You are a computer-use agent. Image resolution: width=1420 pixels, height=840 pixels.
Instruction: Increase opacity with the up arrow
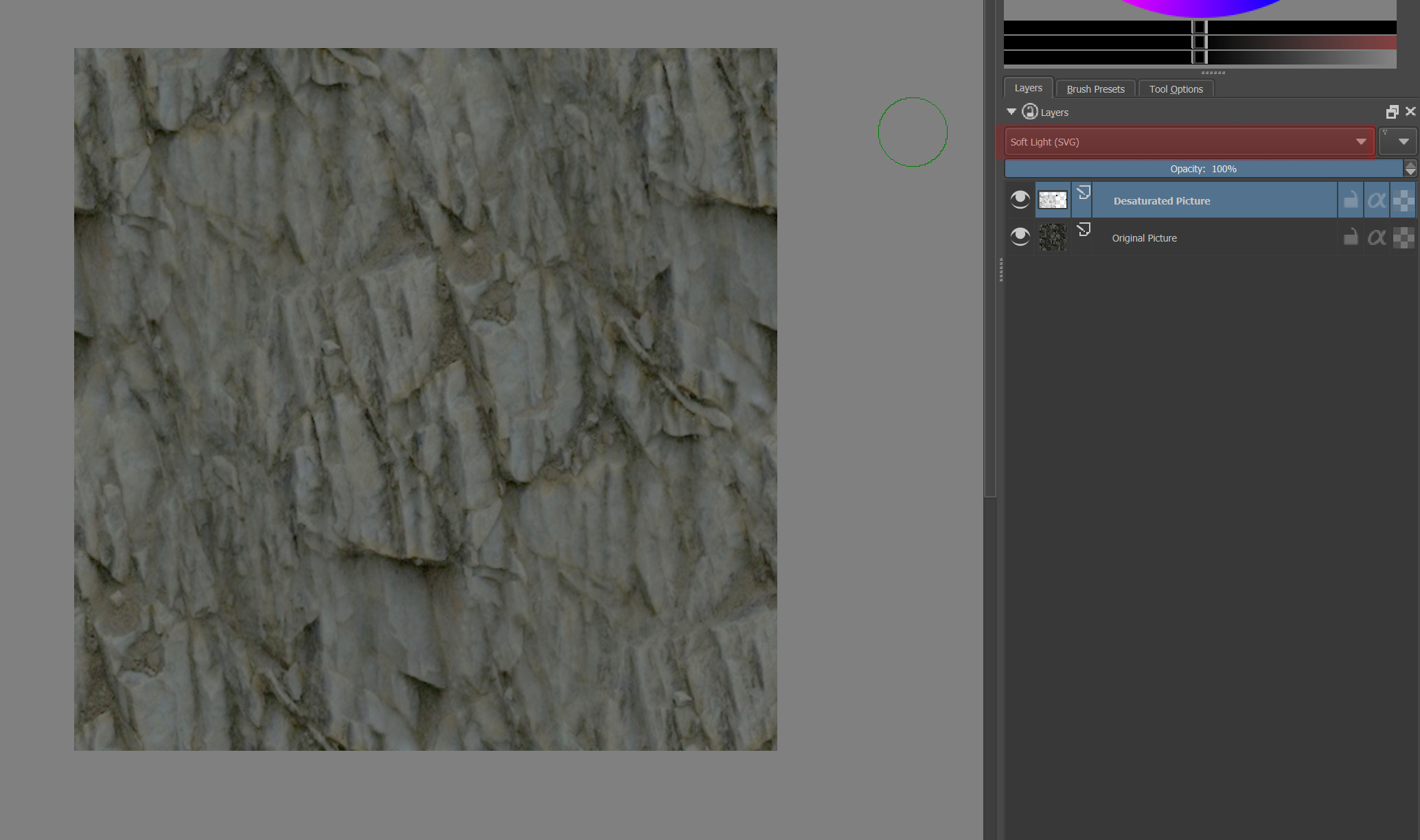pyautogui.click(x=1410, y=165)
